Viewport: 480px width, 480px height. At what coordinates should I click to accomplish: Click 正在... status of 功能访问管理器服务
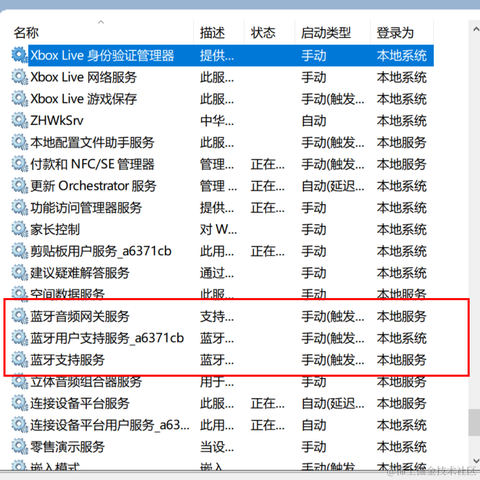[268, 208]
